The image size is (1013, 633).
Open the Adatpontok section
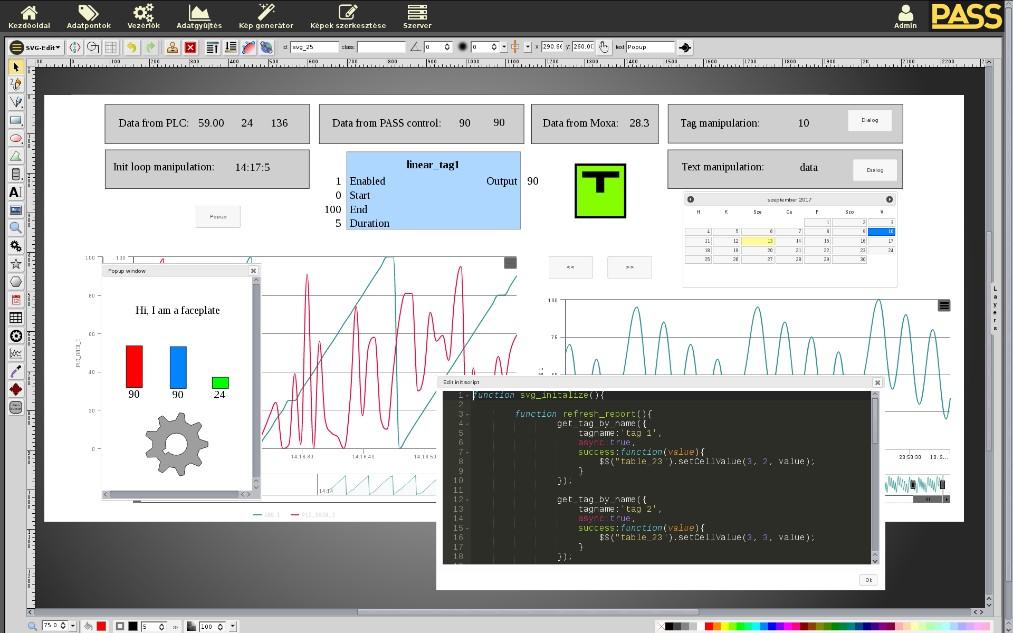pyautogui.click(x=89, y=17)
